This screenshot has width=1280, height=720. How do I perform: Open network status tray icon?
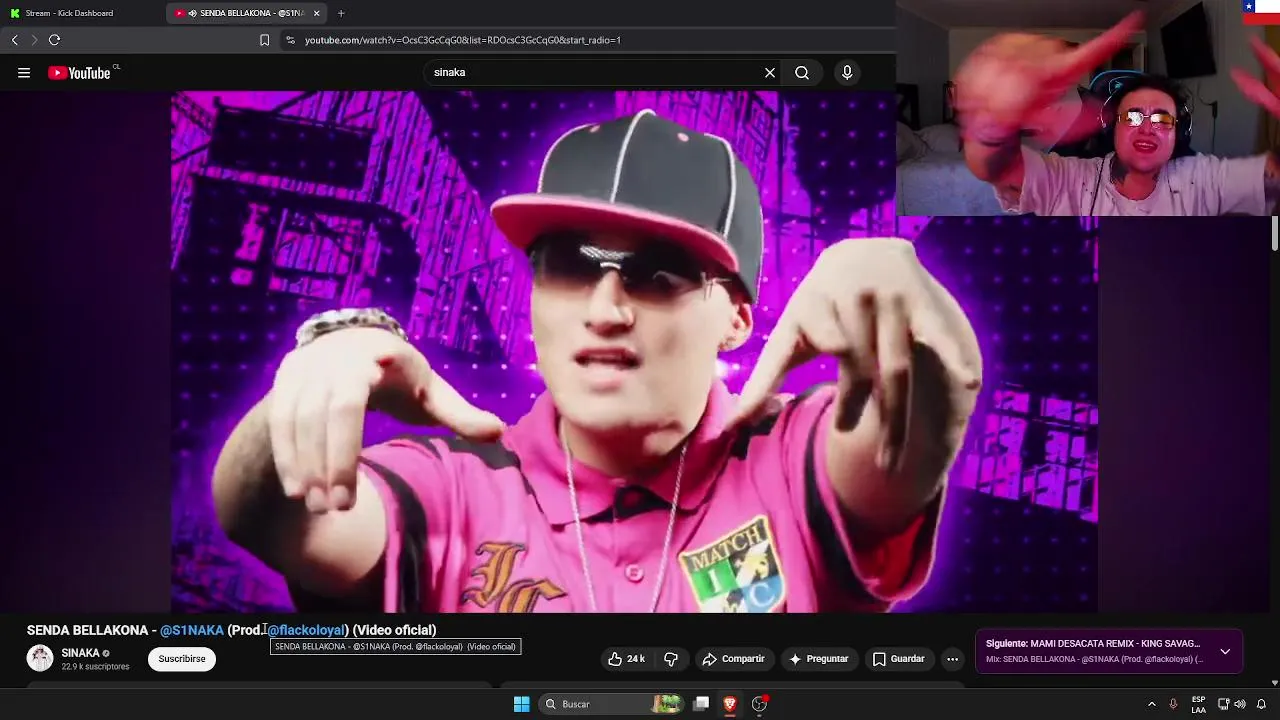click(x=1223, y=704)
